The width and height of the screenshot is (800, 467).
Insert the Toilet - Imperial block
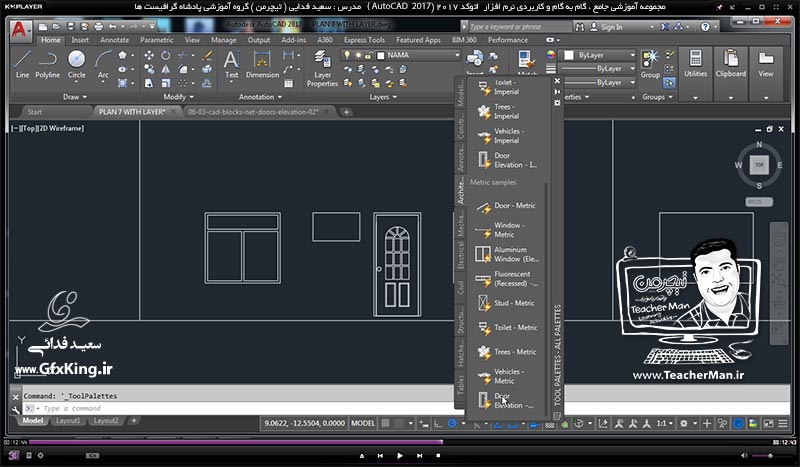pyautogui.click(x=497, y=87)
